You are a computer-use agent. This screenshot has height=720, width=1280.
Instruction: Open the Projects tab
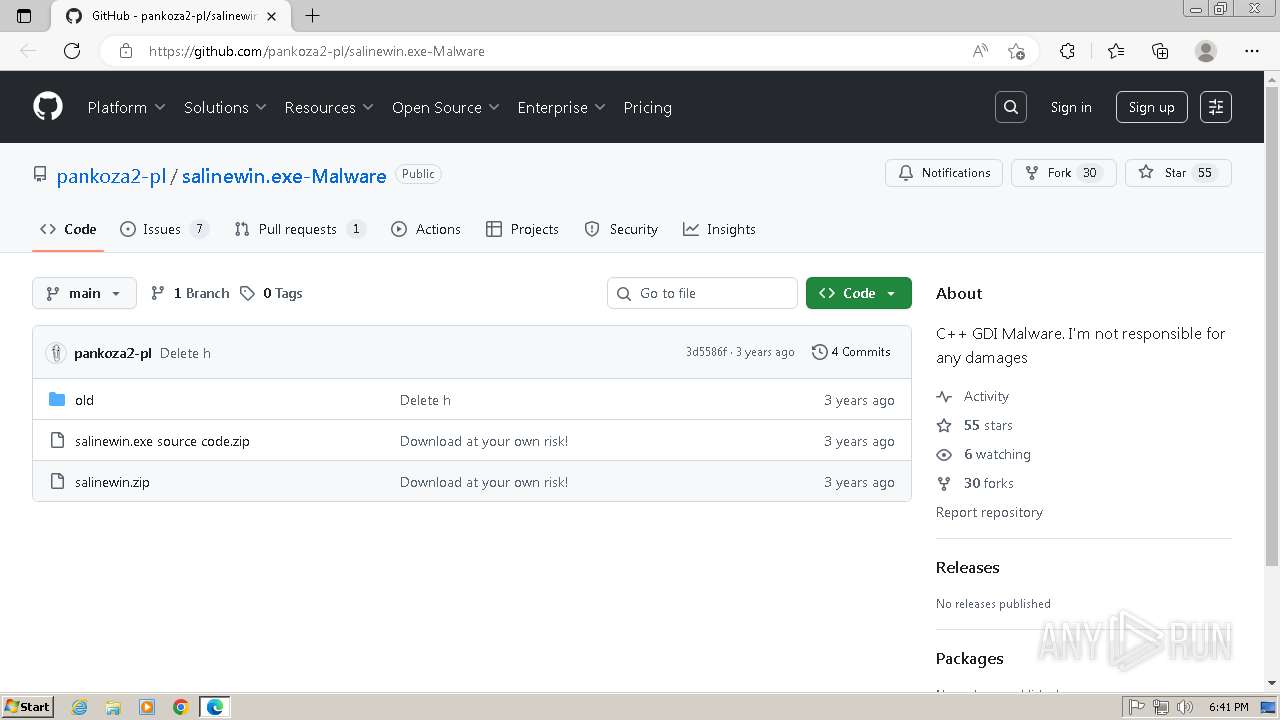pos(522,229)
